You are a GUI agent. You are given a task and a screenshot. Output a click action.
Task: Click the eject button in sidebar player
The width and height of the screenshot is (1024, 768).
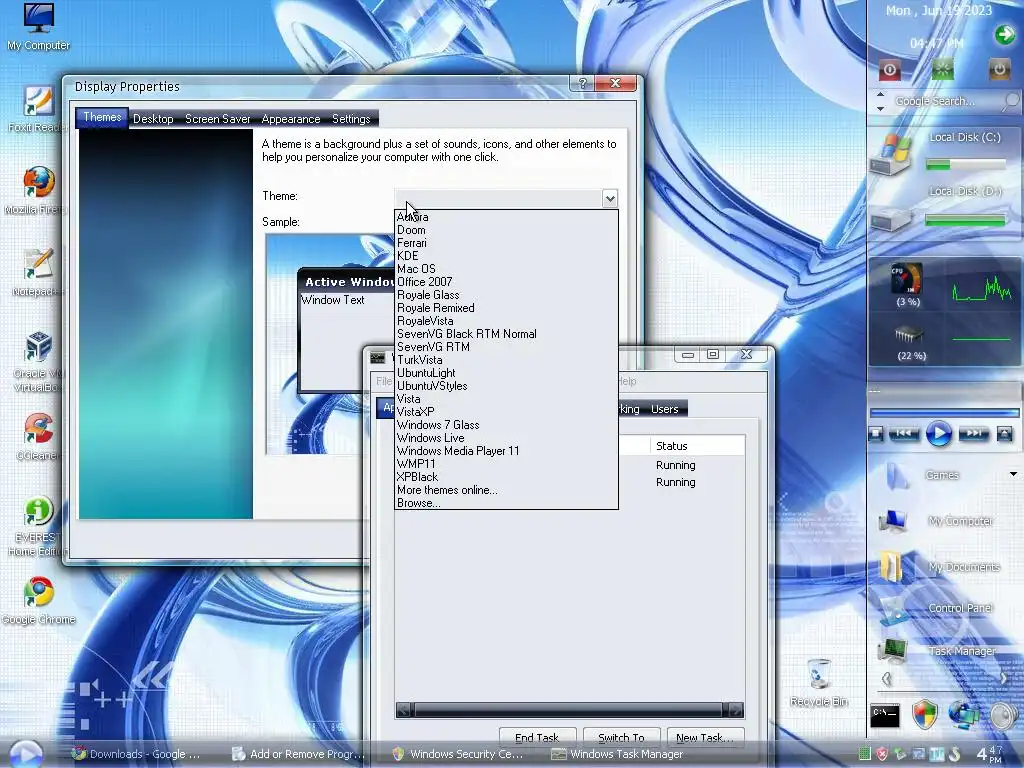click(1004, 434)
